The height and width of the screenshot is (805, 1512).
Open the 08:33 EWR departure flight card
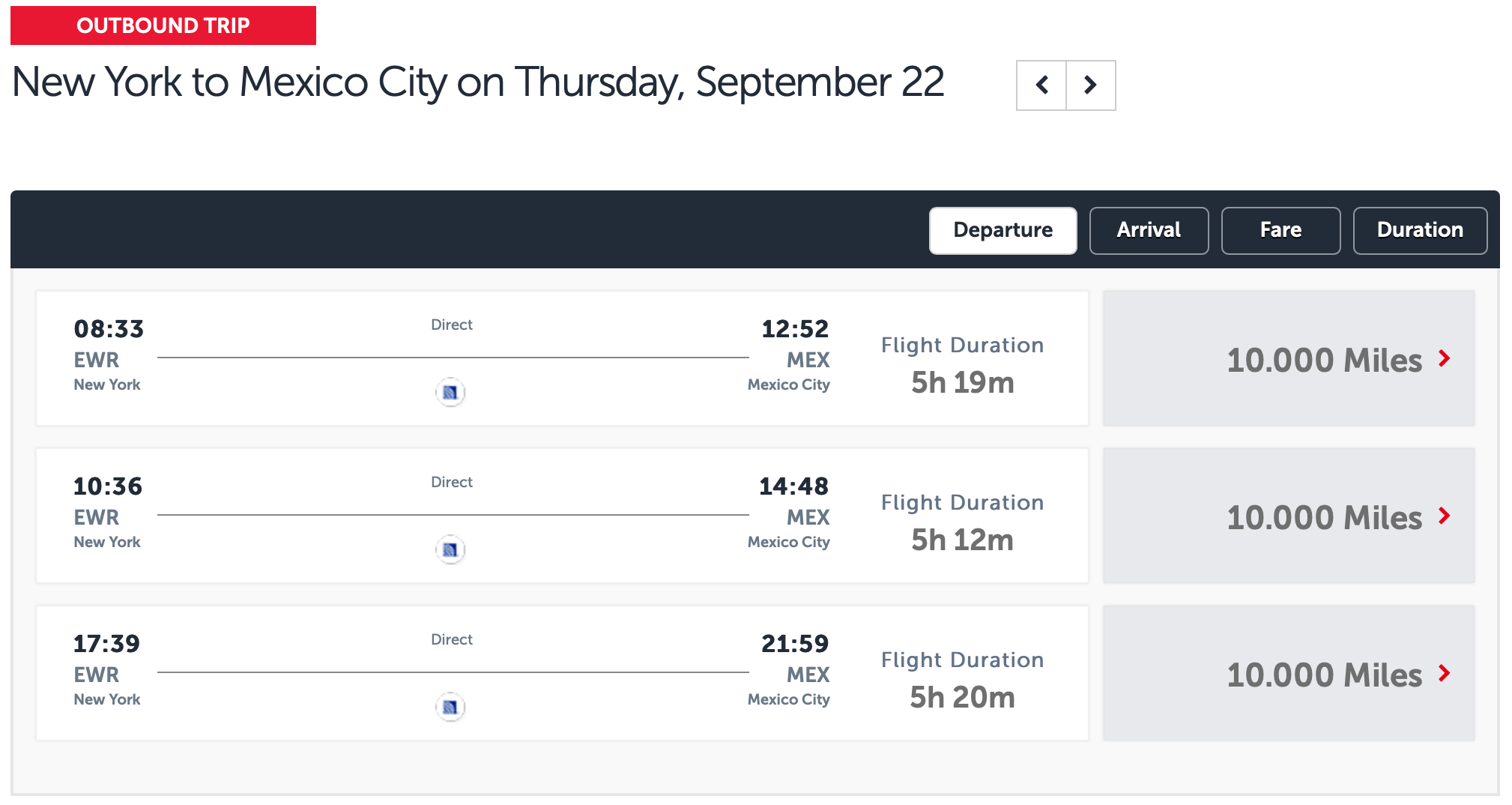coord(562,358)
